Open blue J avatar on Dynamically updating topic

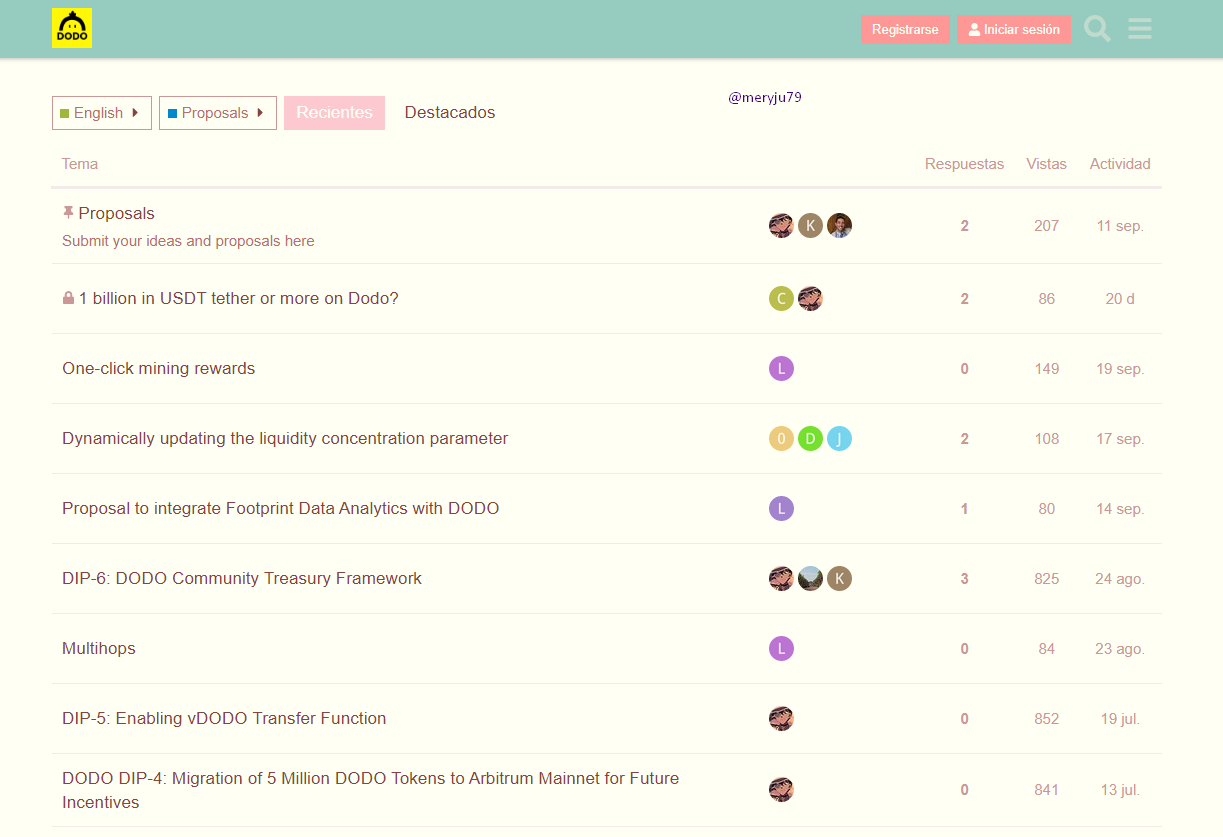point(839,438)
